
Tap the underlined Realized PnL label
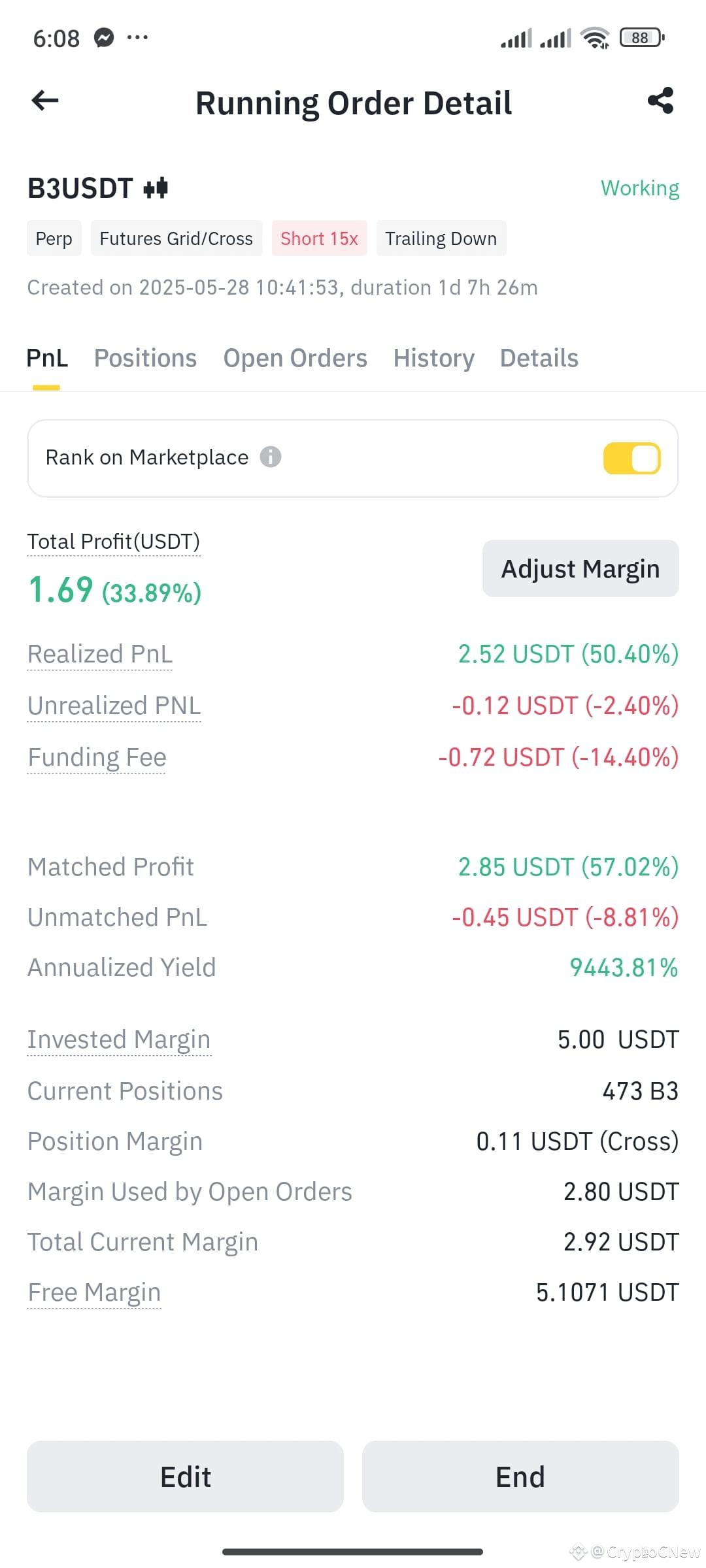[100, 654]
